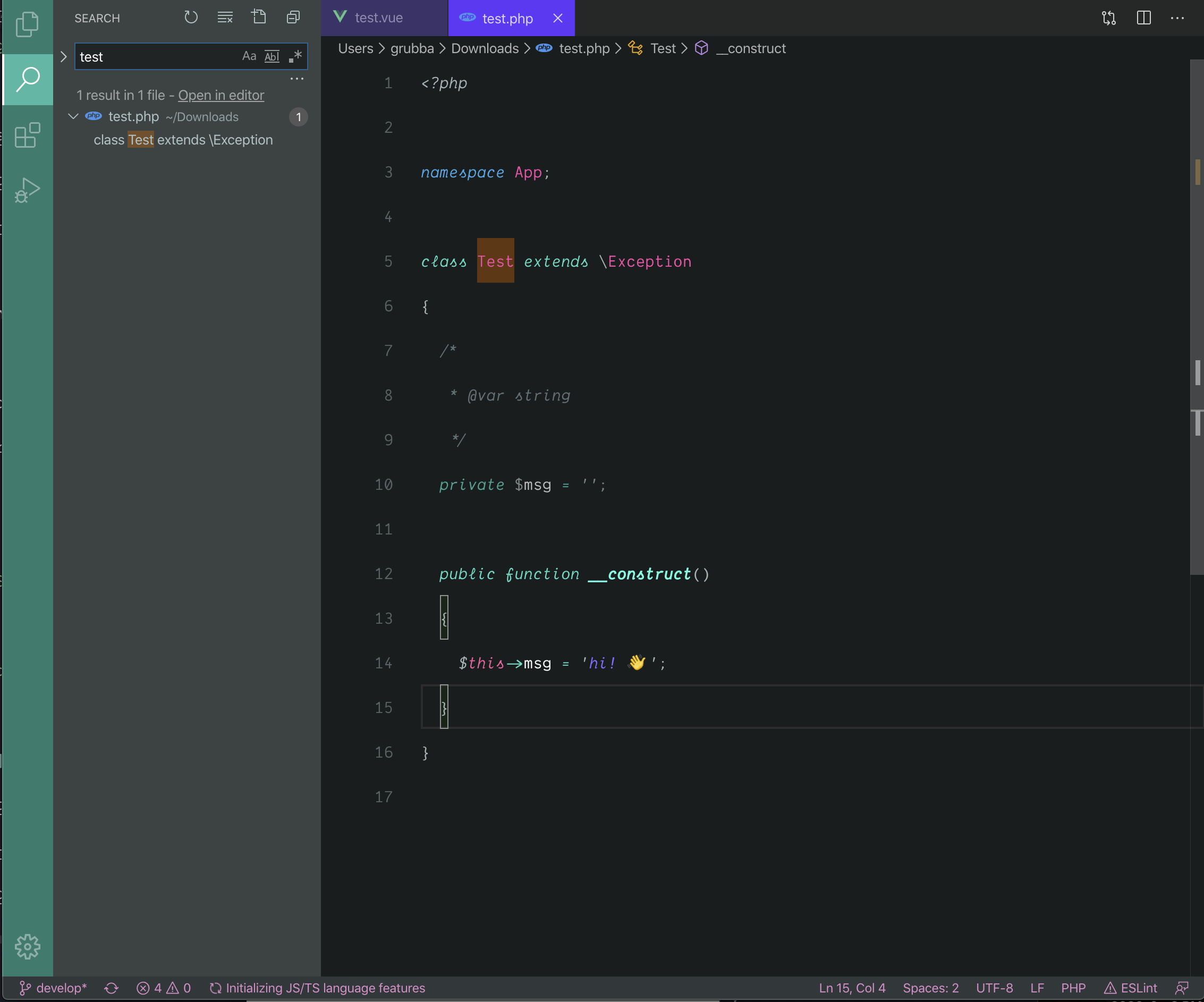The image size is (1204, 1002).
Task: Click in the search input field
Action: pos(155,57)
